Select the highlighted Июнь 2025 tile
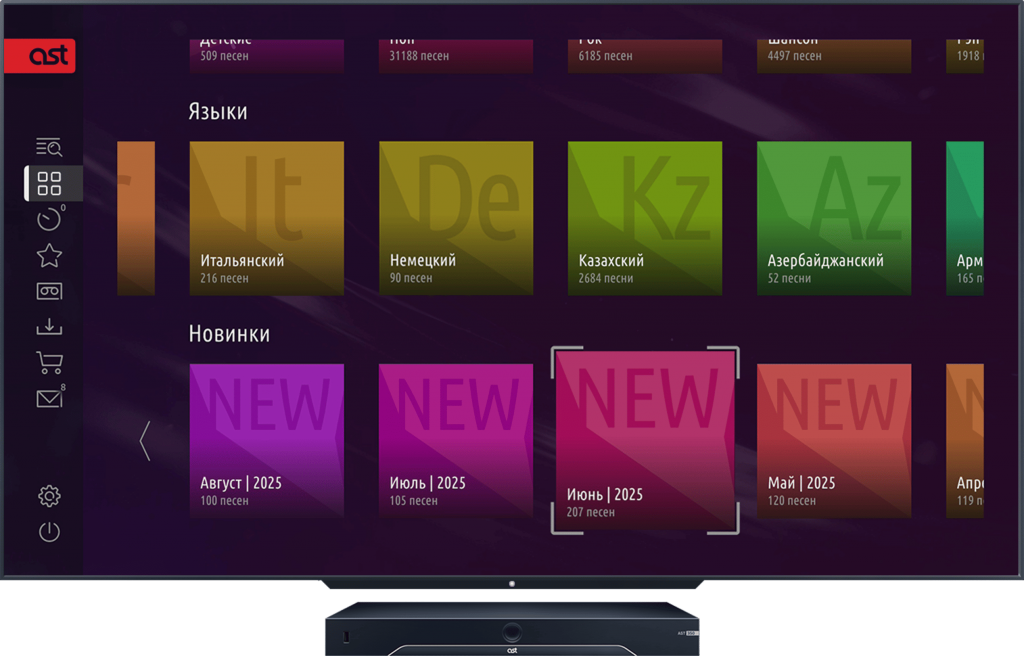This screenshot has width=1024, height=656. pyautogui.click(x=645, y=440)
